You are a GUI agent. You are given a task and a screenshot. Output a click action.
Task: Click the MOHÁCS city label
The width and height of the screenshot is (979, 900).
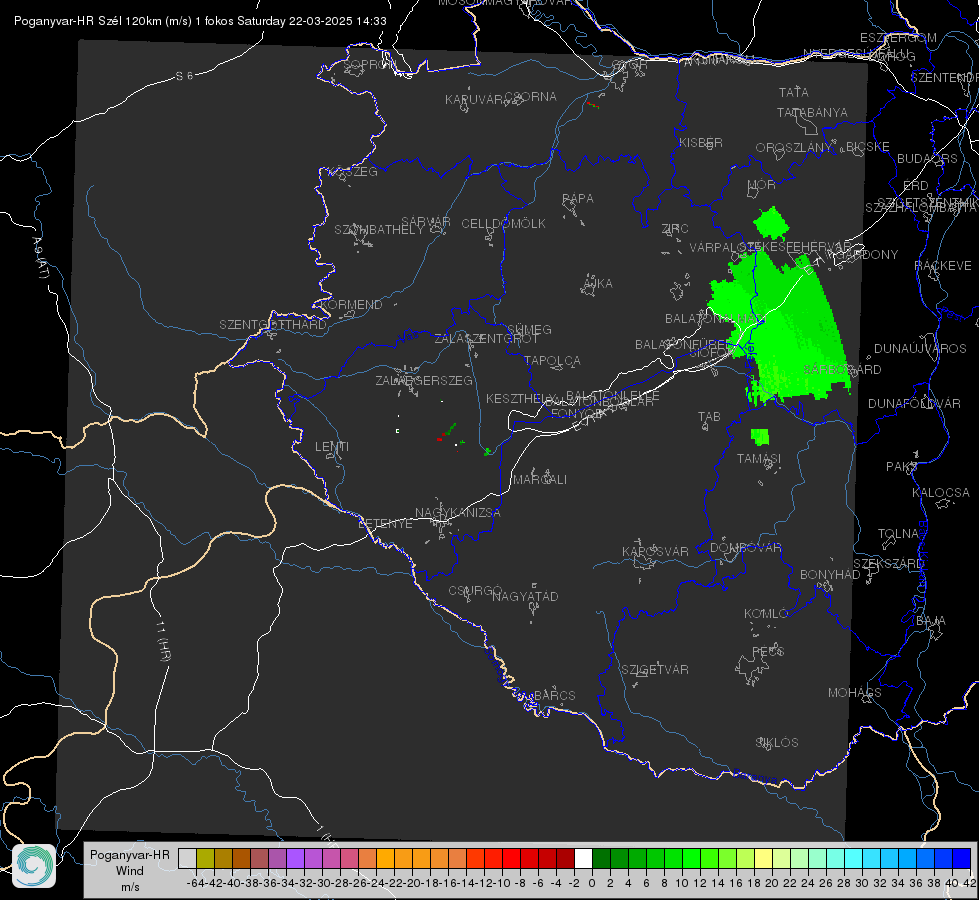coord(854,693)
